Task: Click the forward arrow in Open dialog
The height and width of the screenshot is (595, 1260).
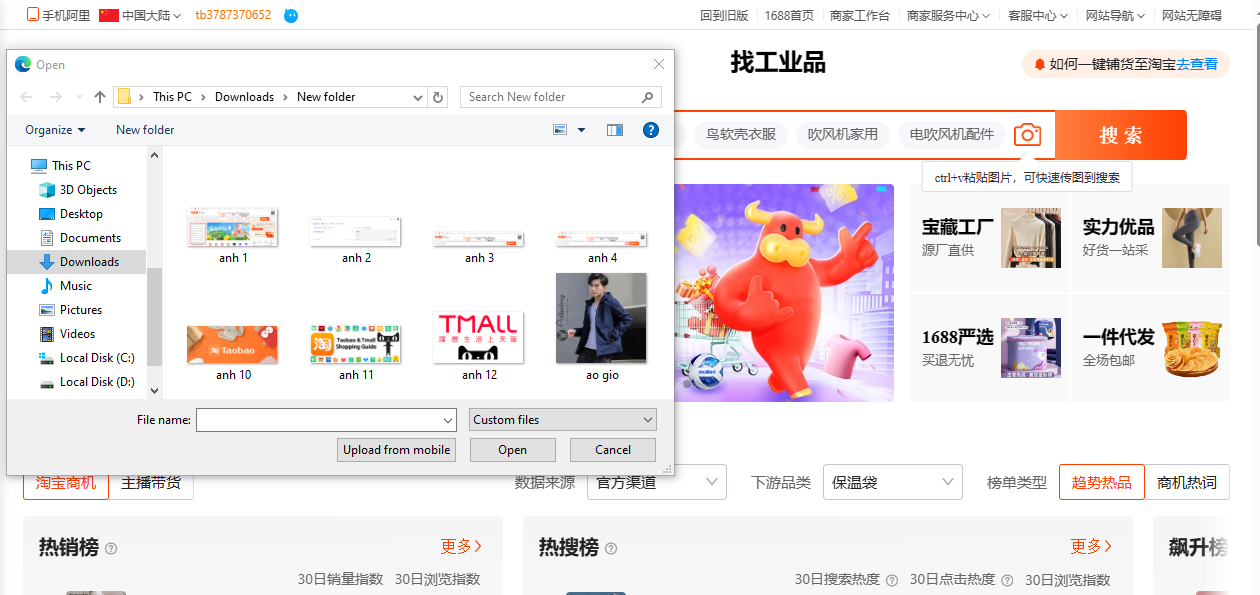Action: click(x=56, y=97)
